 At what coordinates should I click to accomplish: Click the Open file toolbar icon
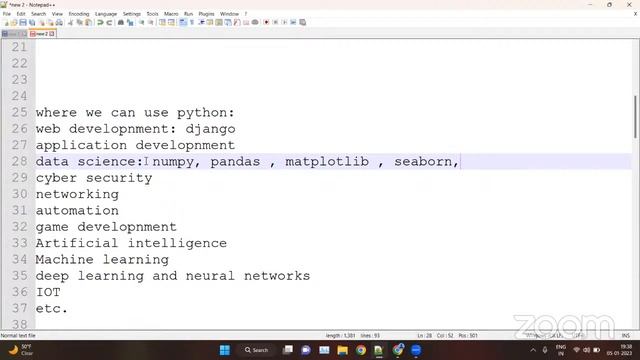[14, 22]
